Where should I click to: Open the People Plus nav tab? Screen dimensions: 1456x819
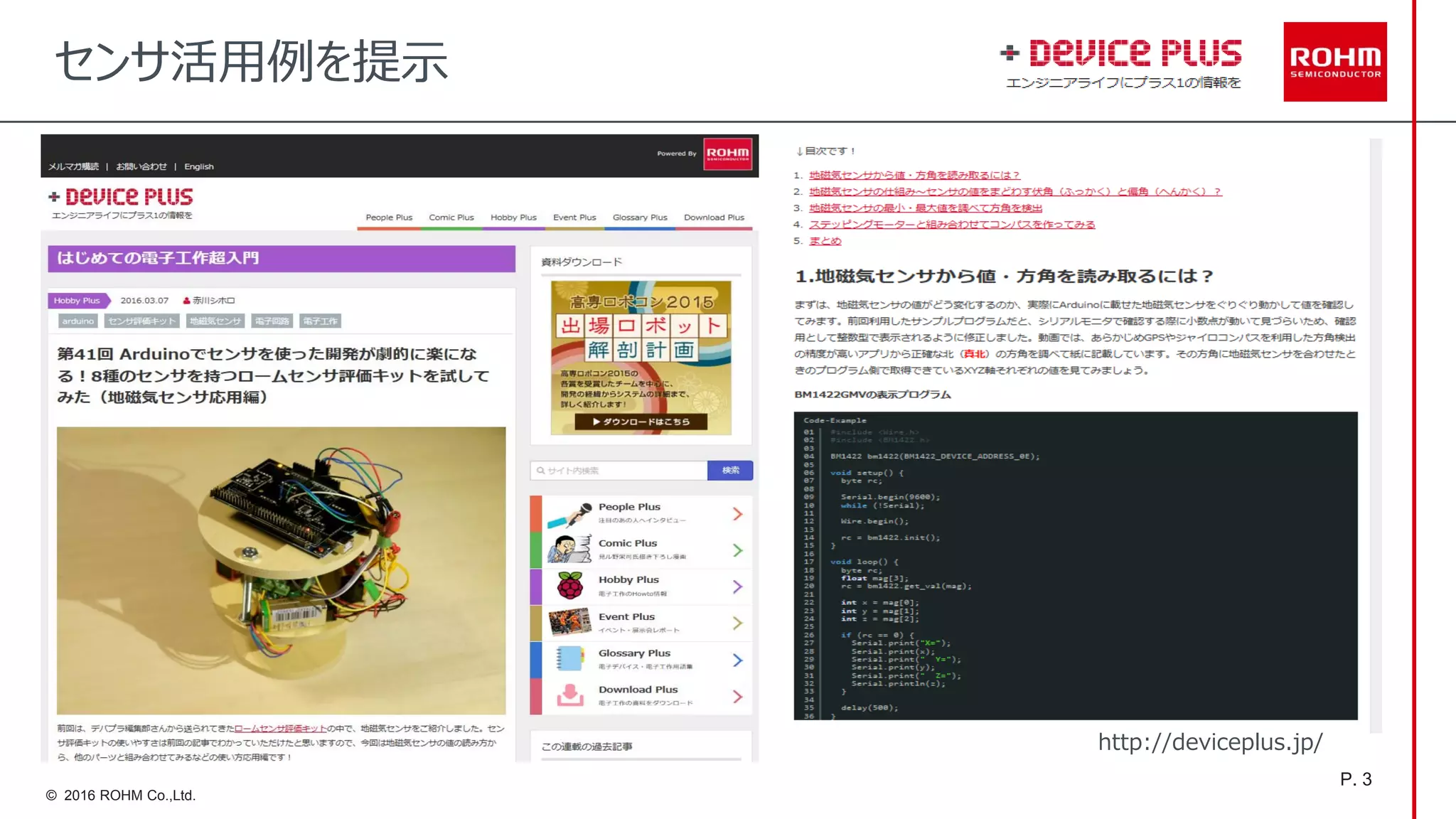(x=389, y=218)
